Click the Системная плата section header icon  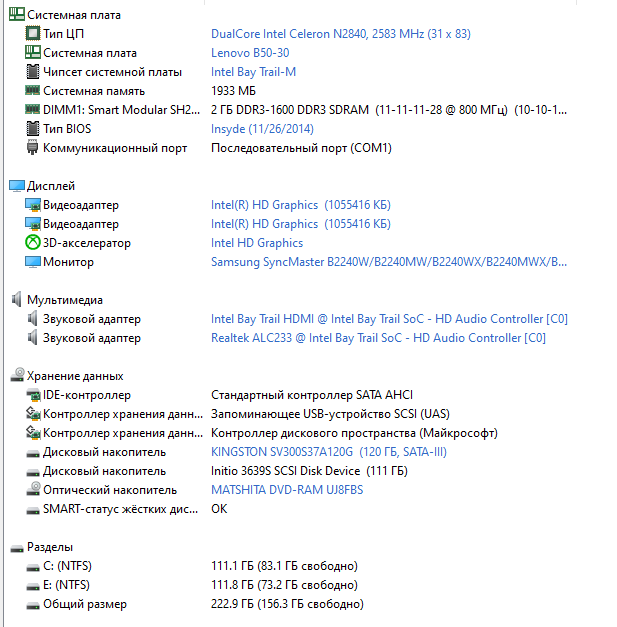17,14
